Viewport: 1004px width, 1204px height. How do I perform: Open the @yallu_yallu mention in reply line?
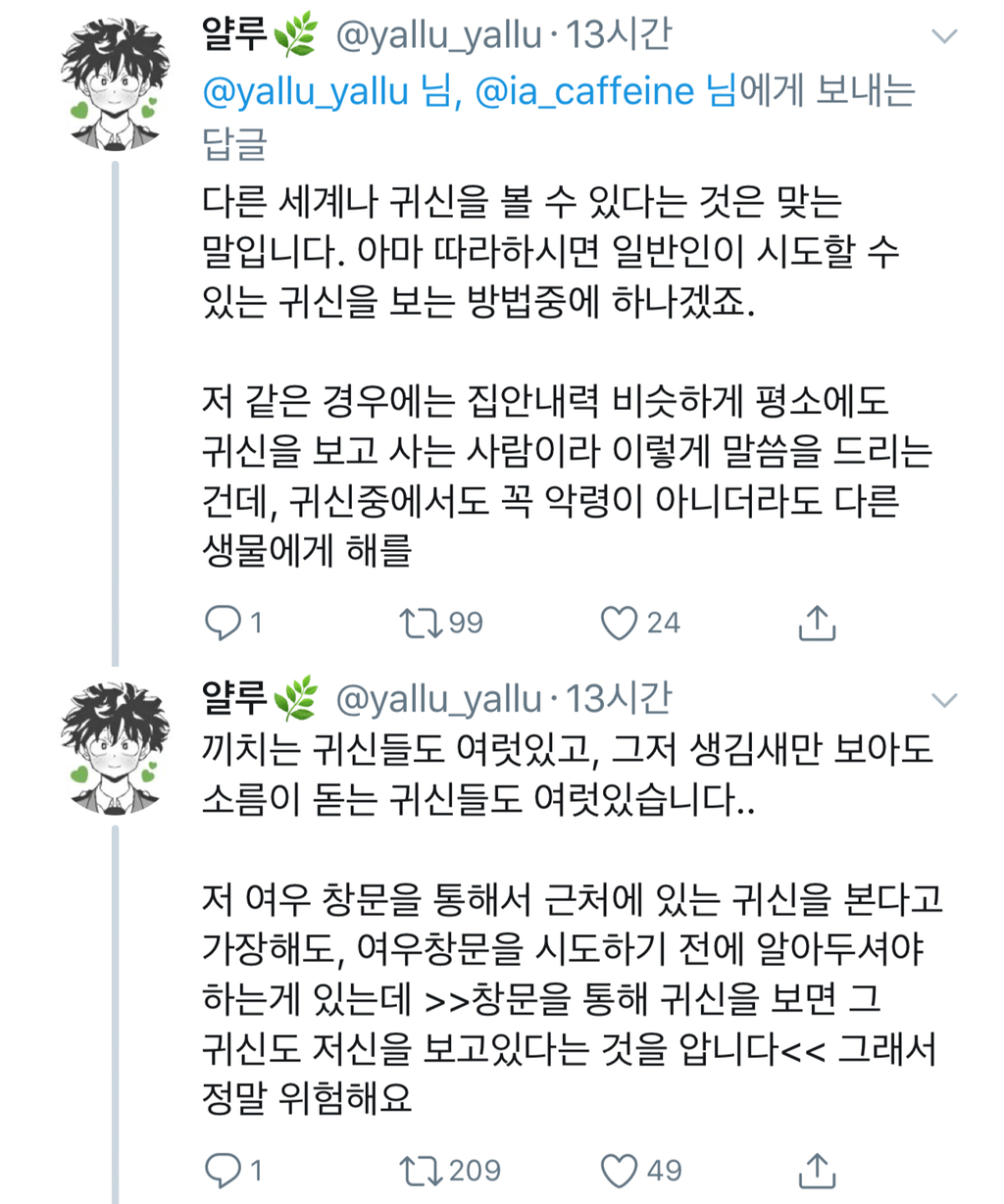click(305, 91)
